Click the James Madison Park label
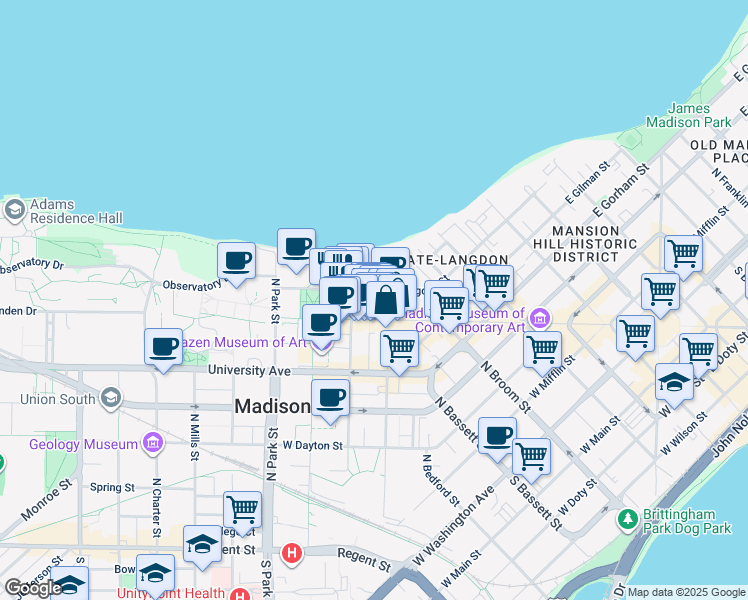 [x=688, y=115]
